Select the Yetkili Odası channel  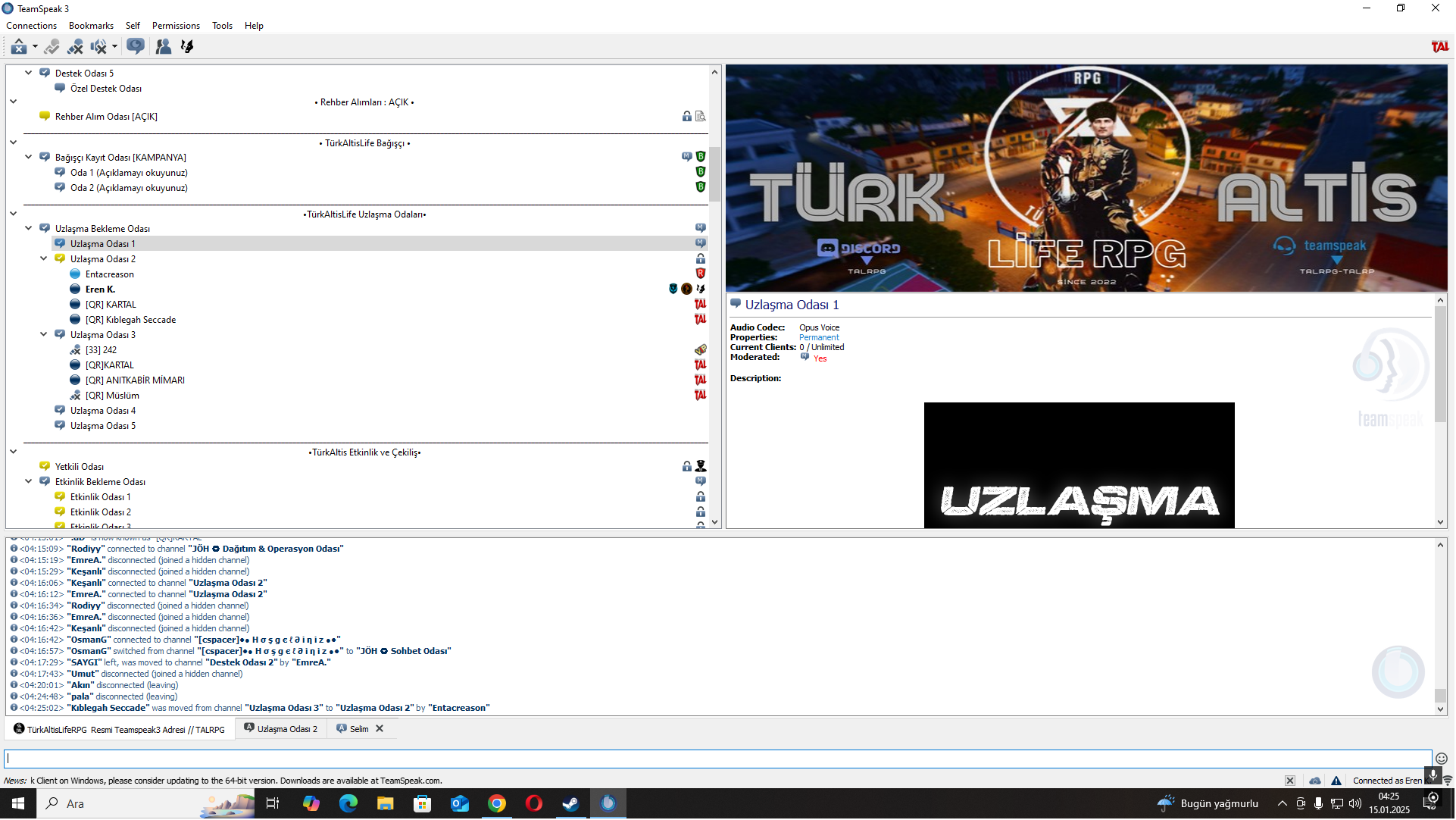point(80,467)
